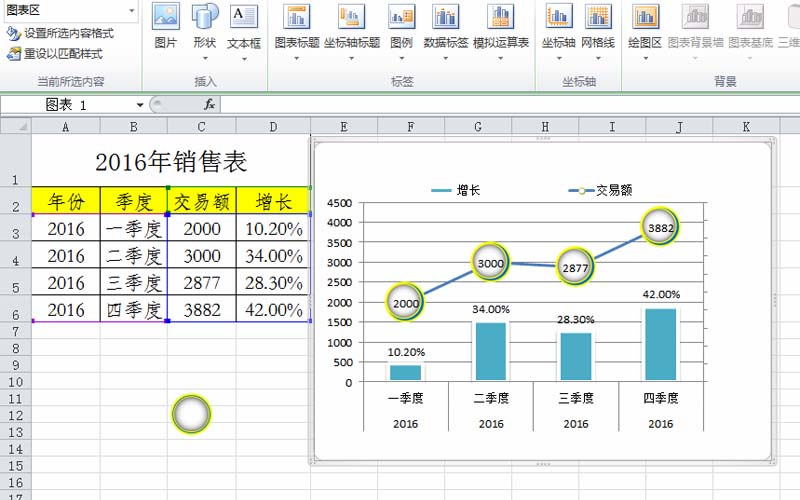
Task: Select column D header
Action: [x=272, y=127]
